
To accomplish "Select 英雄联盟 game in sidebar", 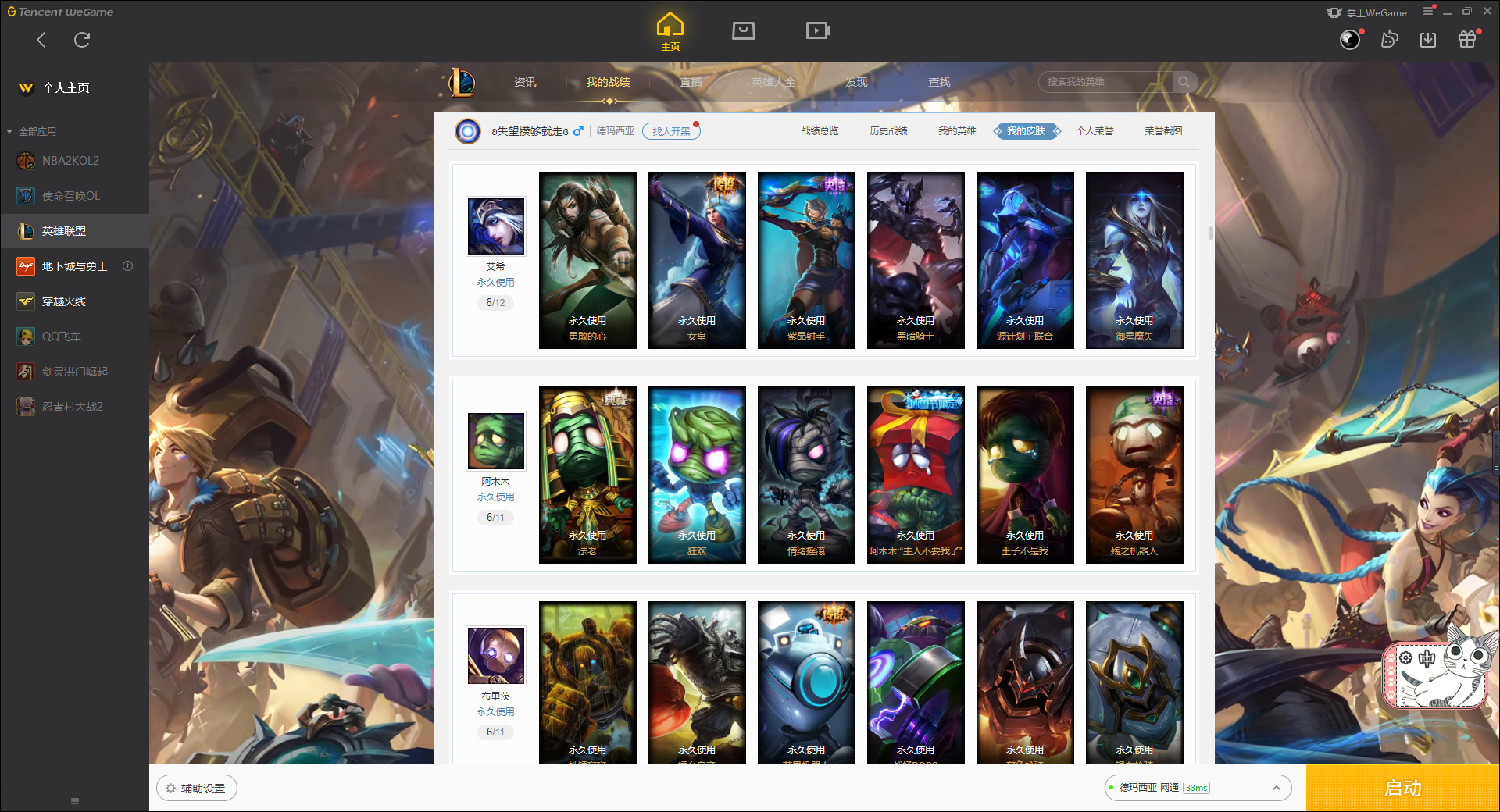I will tap(74, 231).
